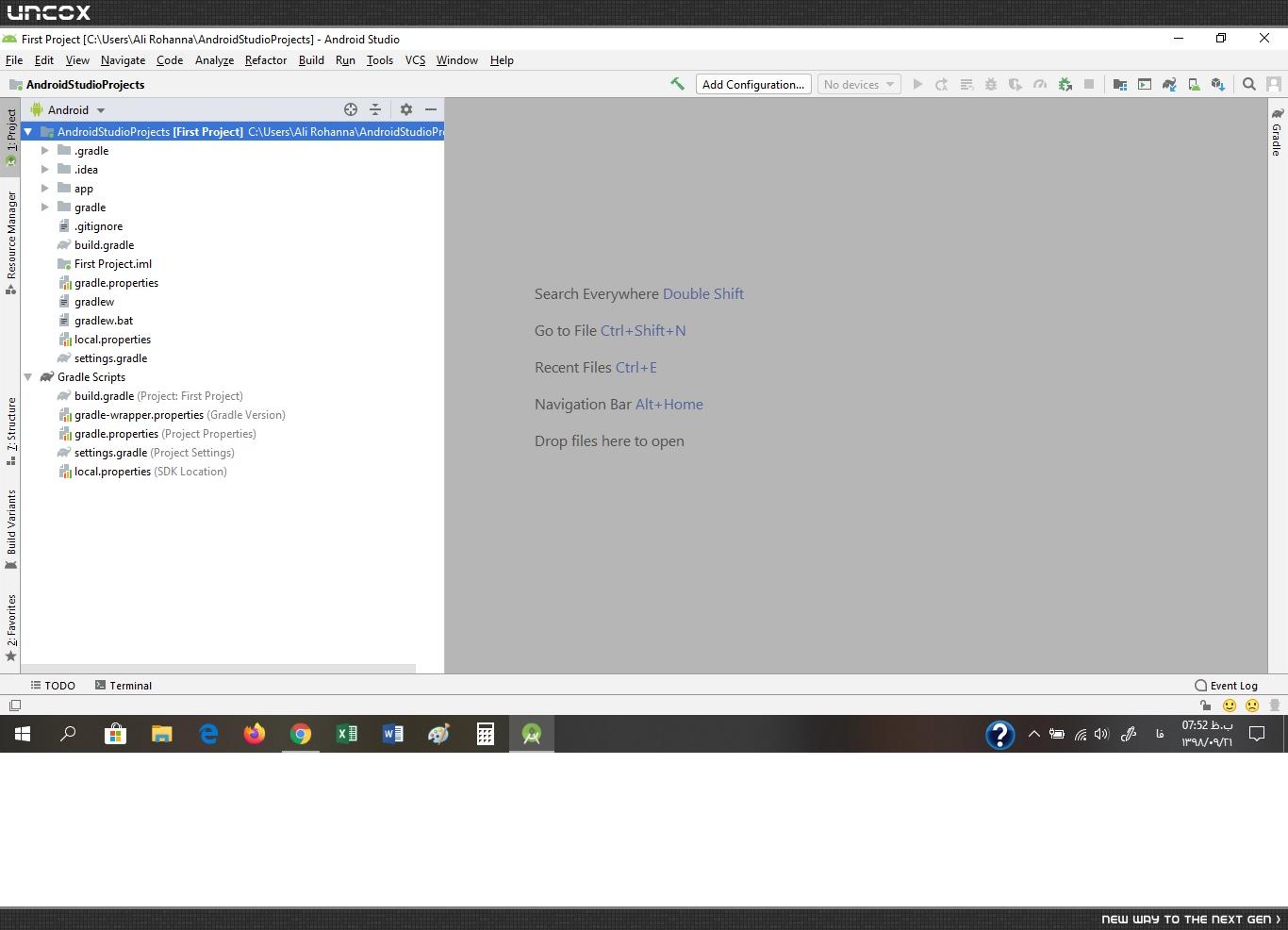Hide the Project panel with minus icon
The image size is (1288, 930).
431,109
